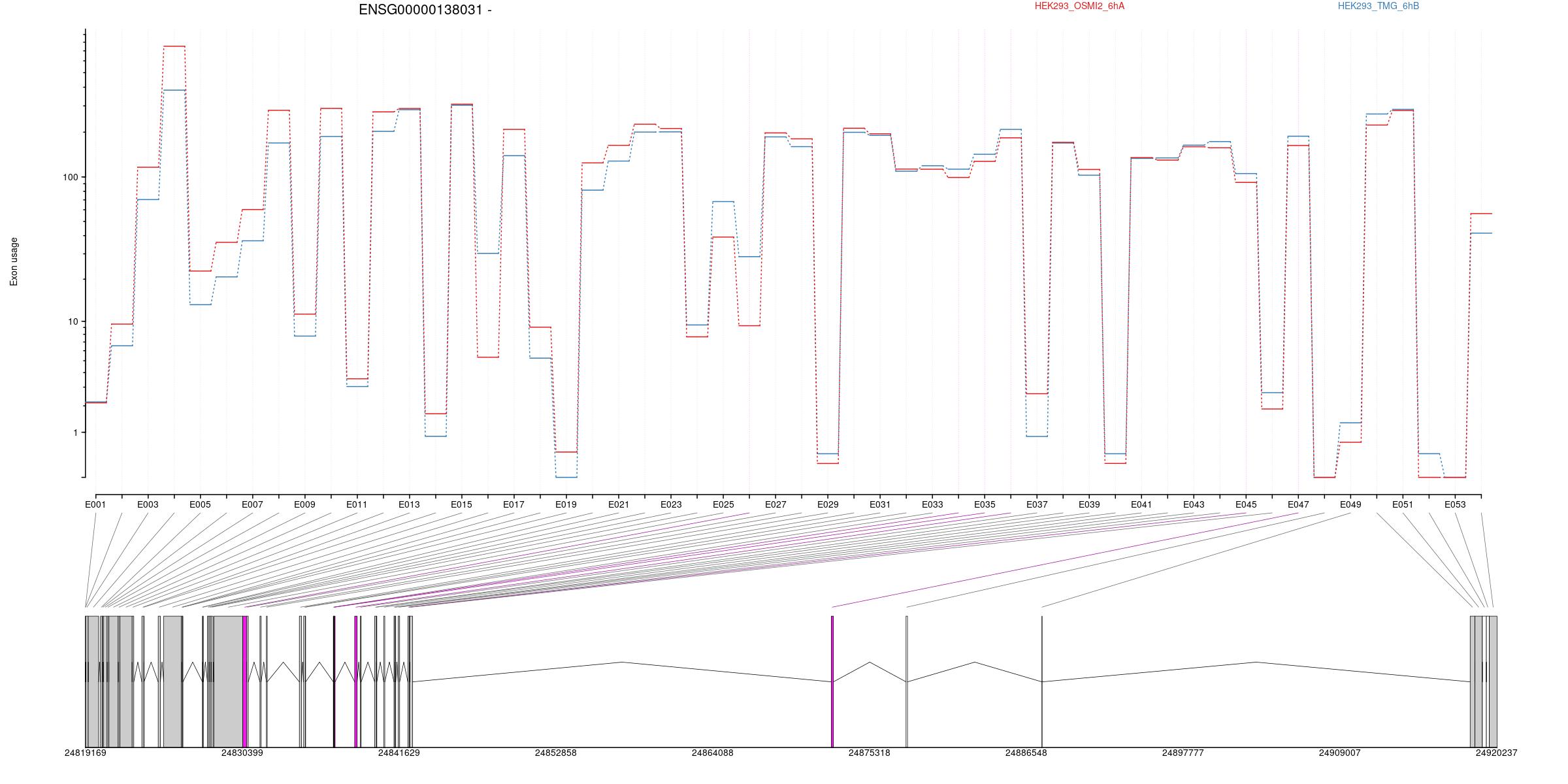Select exon label E049

coord(1350,504)
